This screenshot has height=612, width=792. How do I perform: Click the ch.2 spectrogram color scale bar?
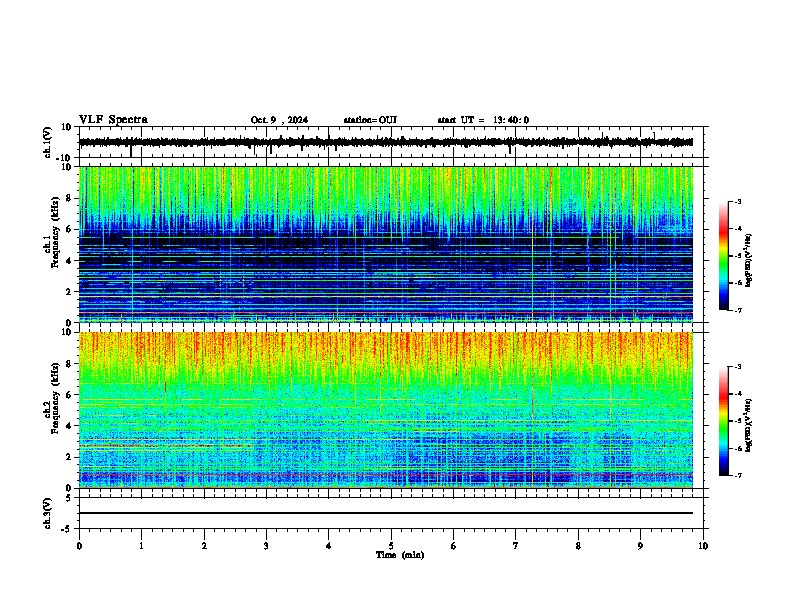pos(724,421)
